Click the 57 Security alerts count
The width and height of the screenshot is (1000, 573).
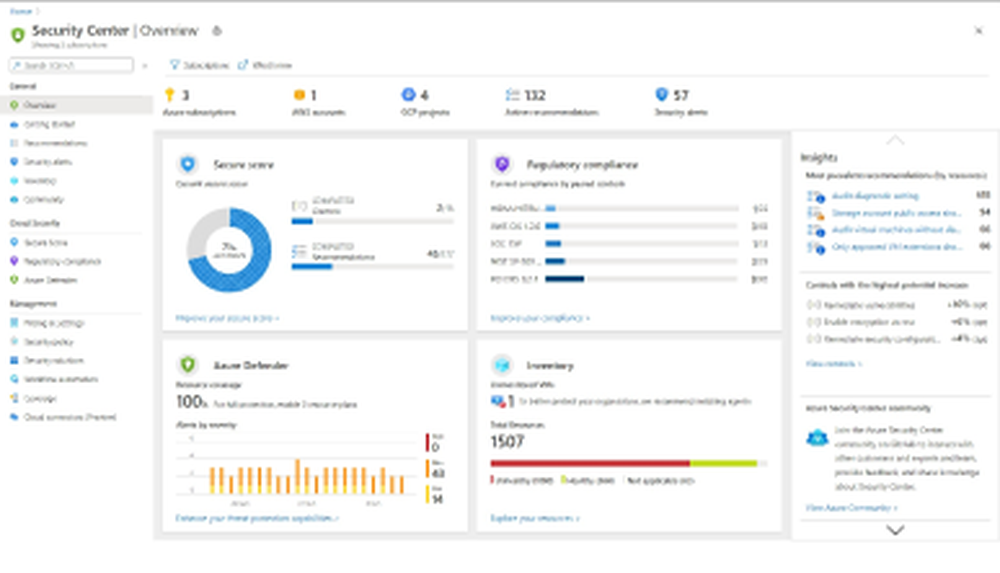[x=680, y=95]
